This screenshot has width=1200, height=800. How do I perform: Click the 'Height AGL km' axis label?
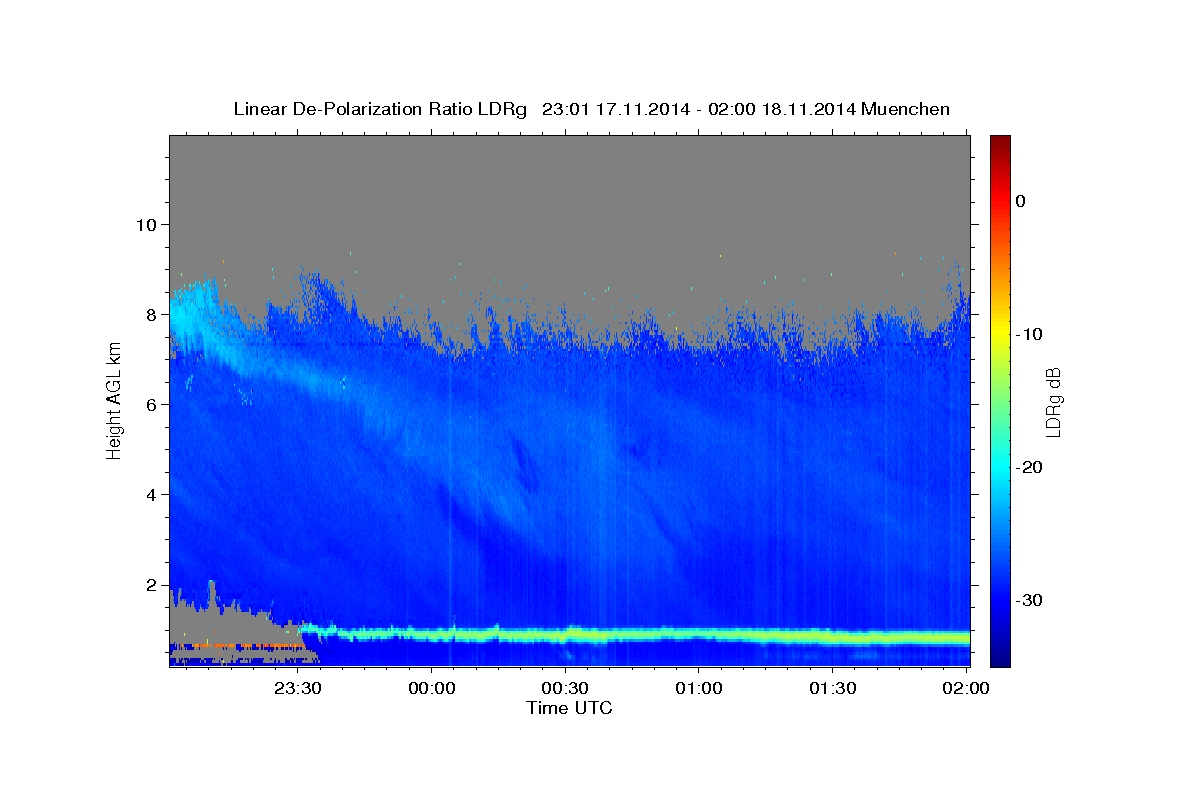(x=114, y=401)
